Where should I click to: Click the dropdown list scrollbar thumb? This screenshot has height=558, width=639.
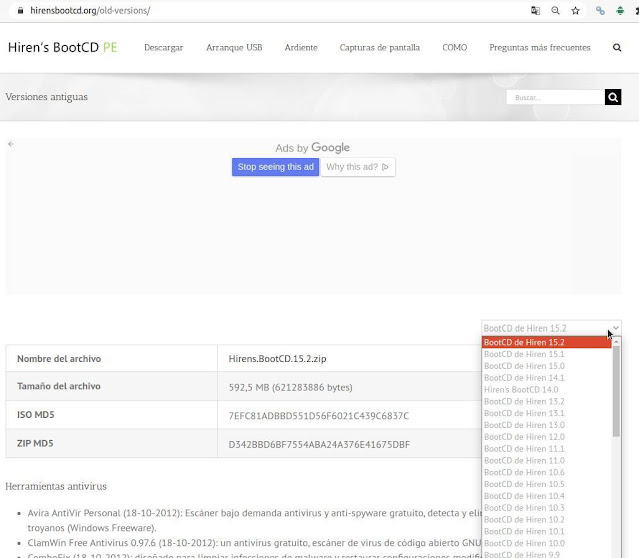click(616, 391)
